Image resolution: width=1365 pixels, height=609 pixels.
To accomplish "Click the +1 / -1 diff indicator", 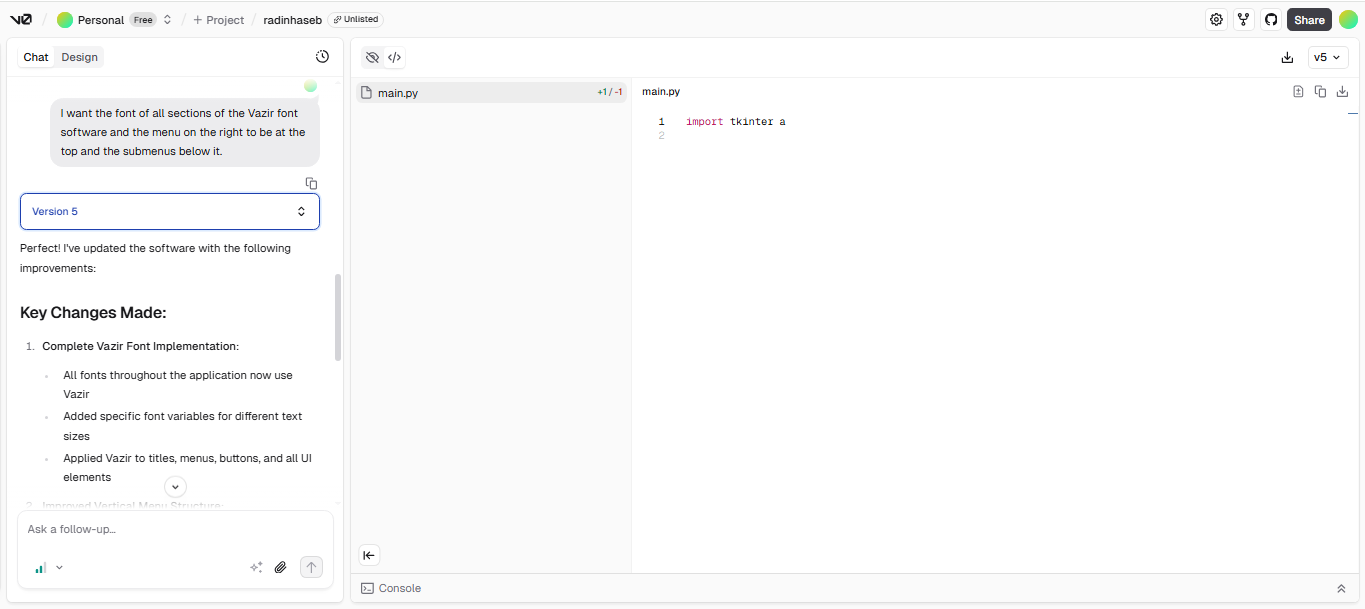I will click(610, 92).
